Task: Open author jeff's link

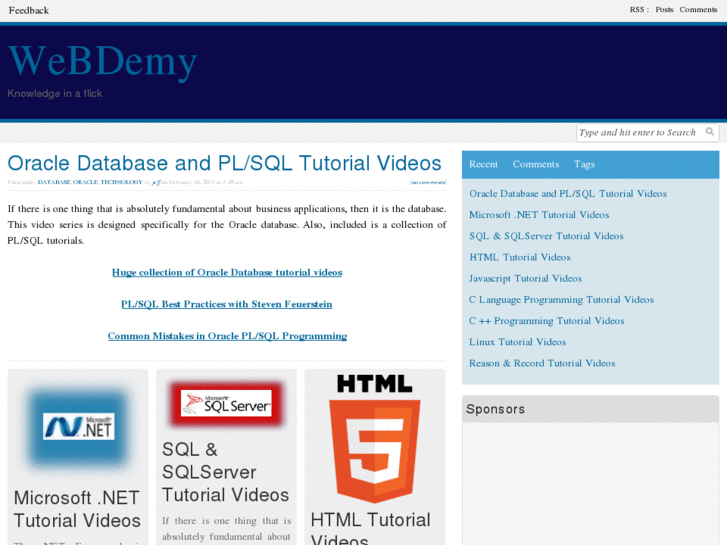Action: (x=156, y=182)
